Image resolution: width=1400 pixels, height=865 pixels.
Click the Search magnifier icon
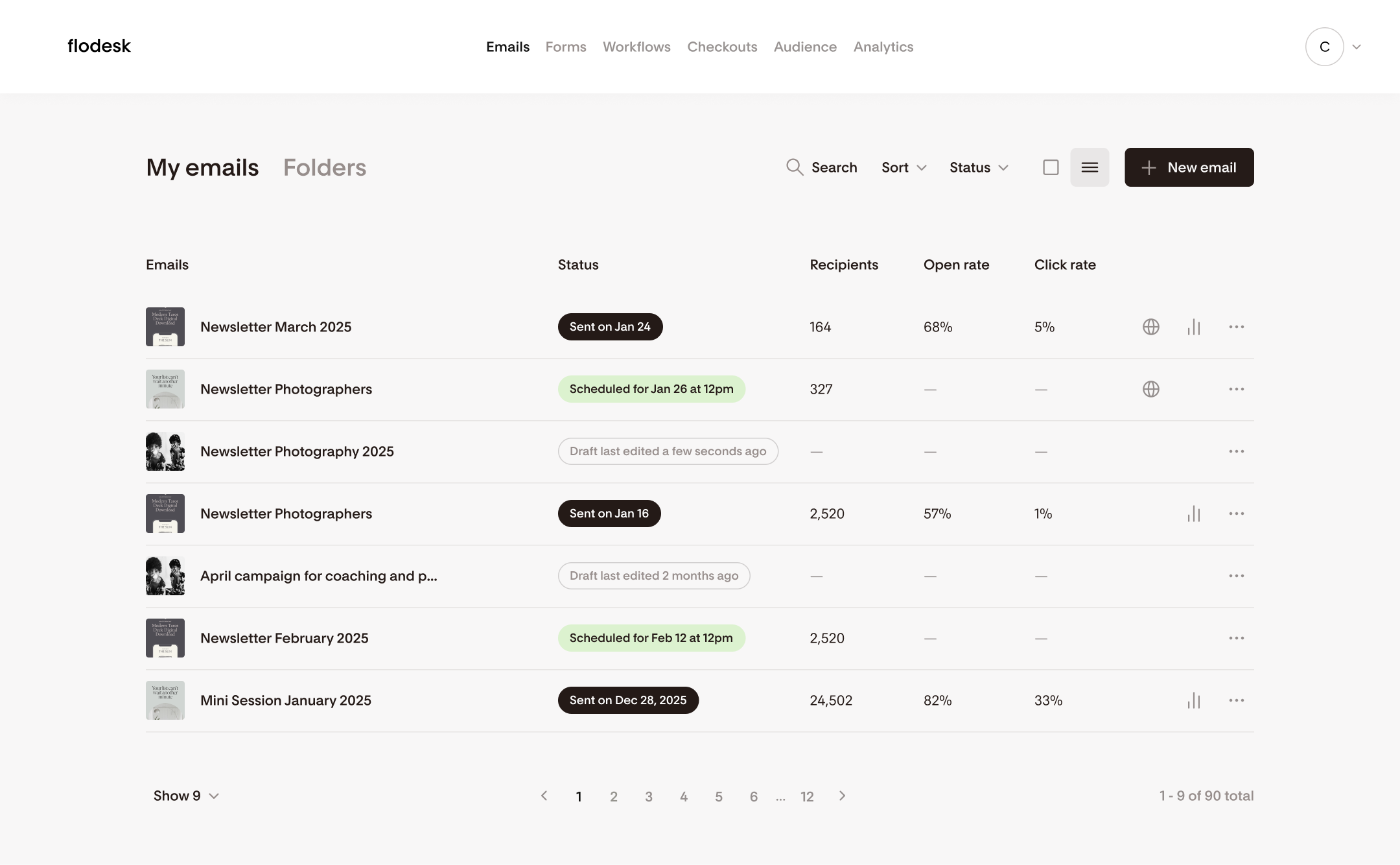(795, 167)
